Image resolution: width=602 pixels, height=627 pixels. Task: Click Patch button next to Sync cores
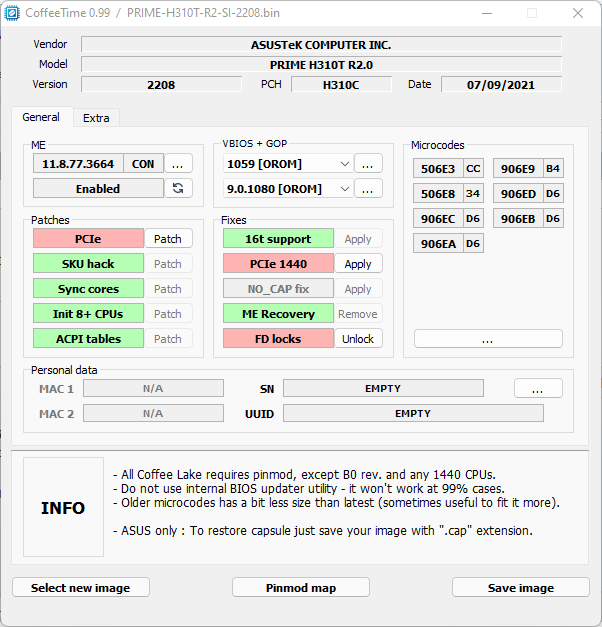[x=168, y=289]
